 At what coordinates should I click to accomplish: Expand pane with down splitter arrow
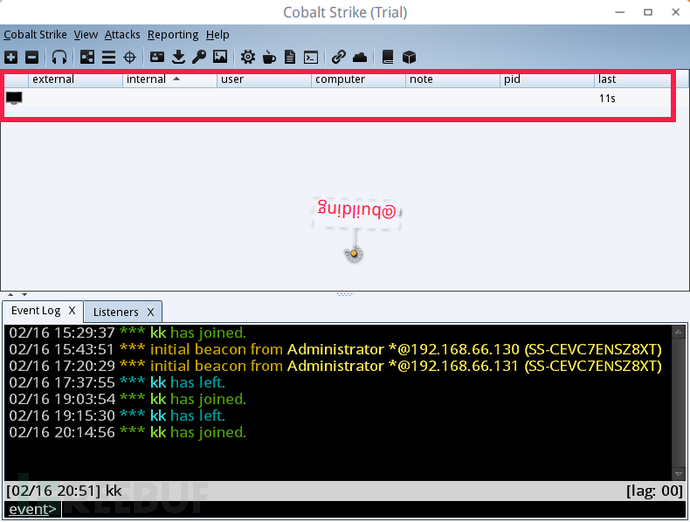[x=25, y=294]
